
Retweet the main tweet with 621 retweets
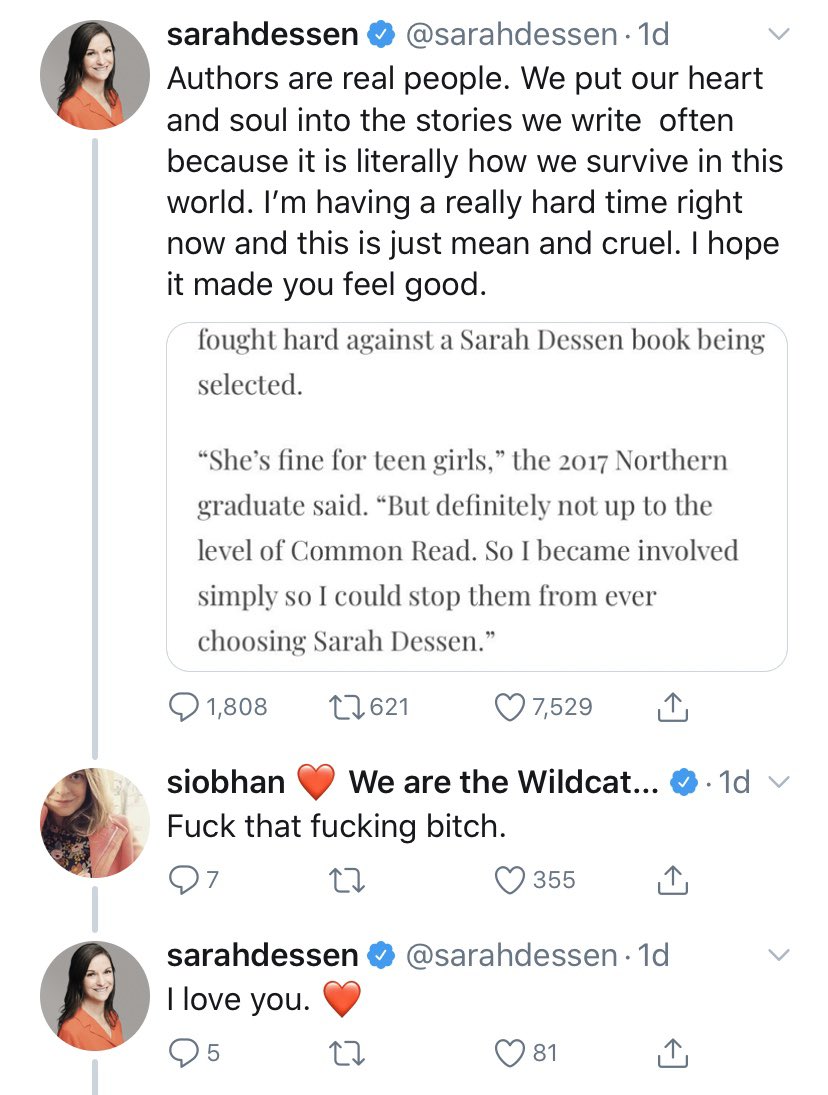tap(350, 707)
